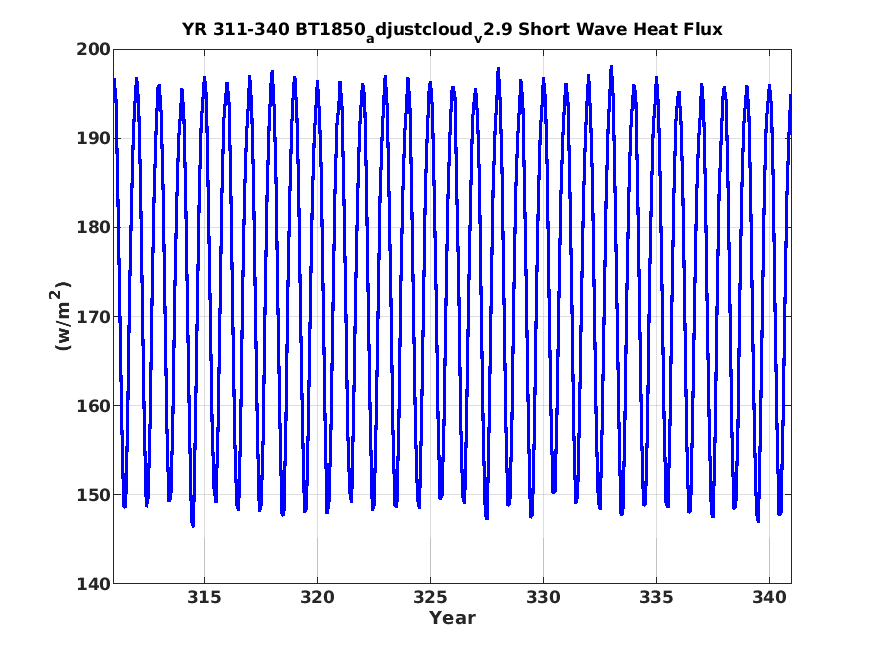The width and height of the screenshot is (875, 656).
Task: Click the y-axis tick label '180'
Action: click(94, 228)
